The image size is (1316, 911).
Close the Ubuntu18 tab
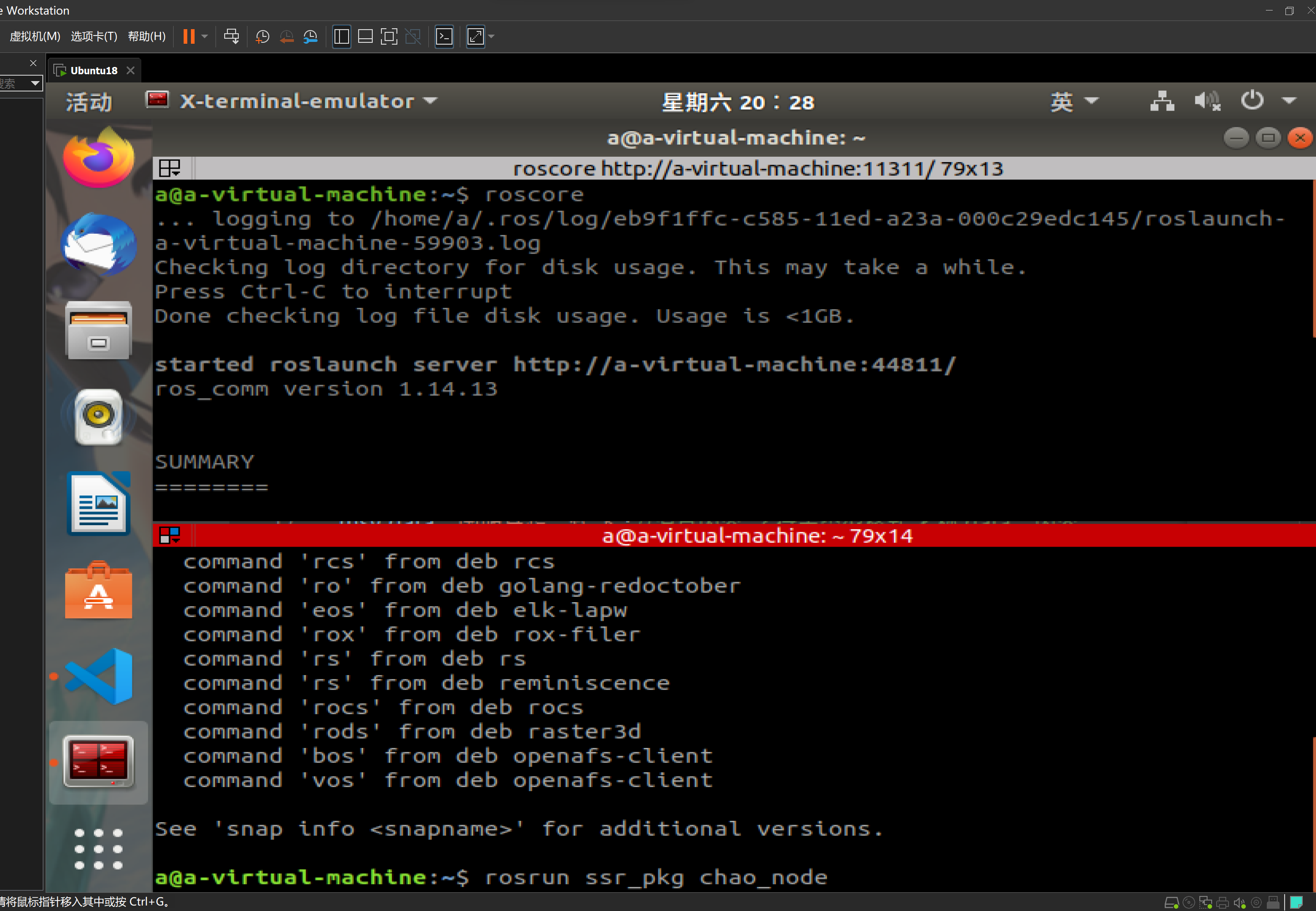coord(131,70)
